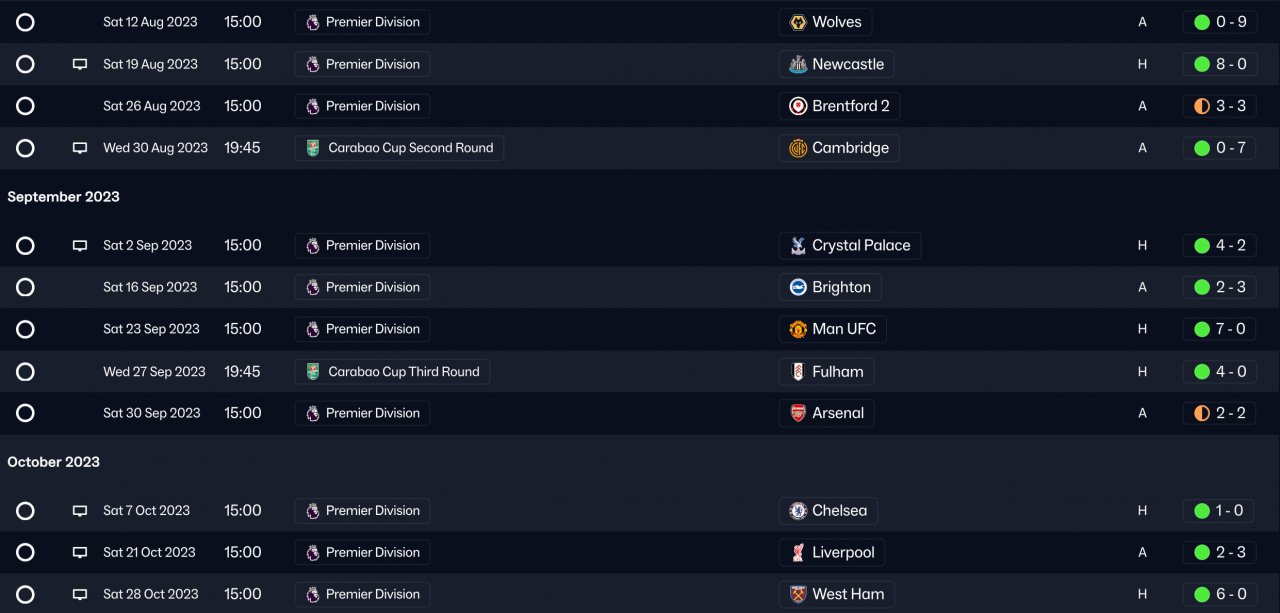Click the Man UFC club crest
This screenshot has width=1280, height=613.
(x=798, y=329)
